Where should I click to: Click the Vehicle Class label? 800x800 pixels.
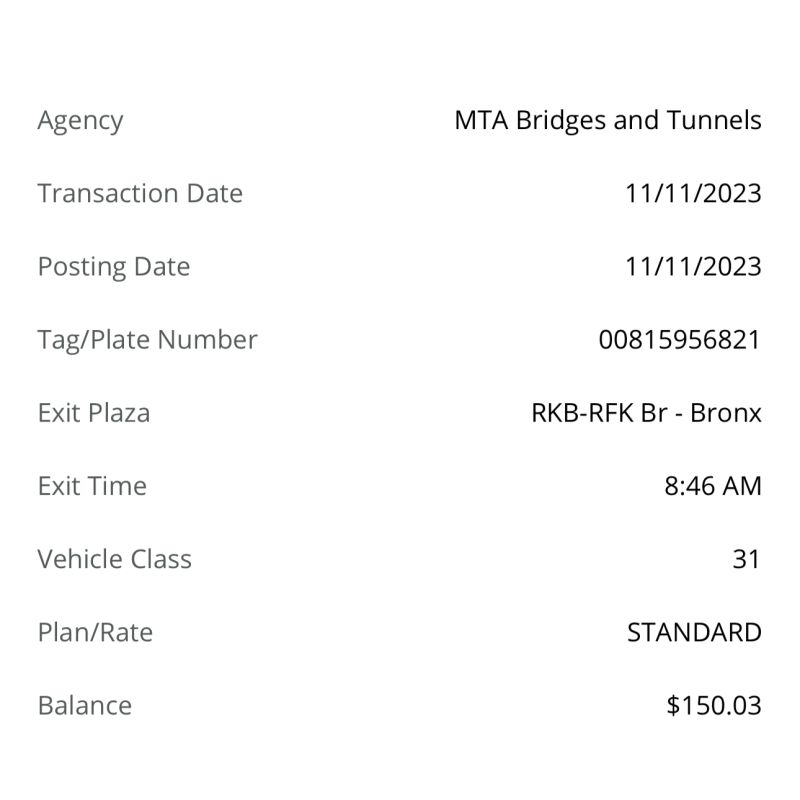(x=115, y=559)
